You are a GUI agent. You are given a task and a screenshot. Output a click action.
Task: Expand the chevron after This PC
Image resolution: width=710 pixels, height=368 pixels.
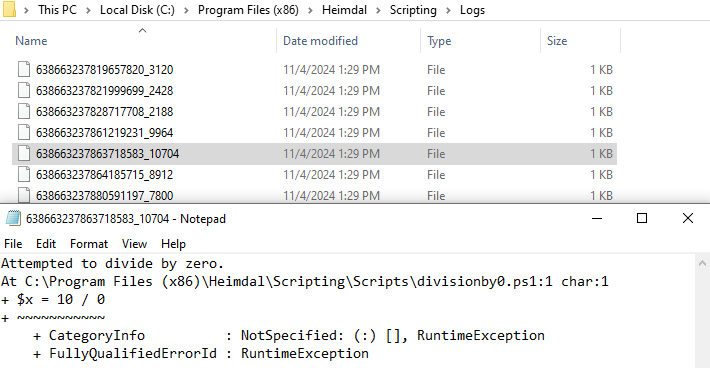pos(89,10)
